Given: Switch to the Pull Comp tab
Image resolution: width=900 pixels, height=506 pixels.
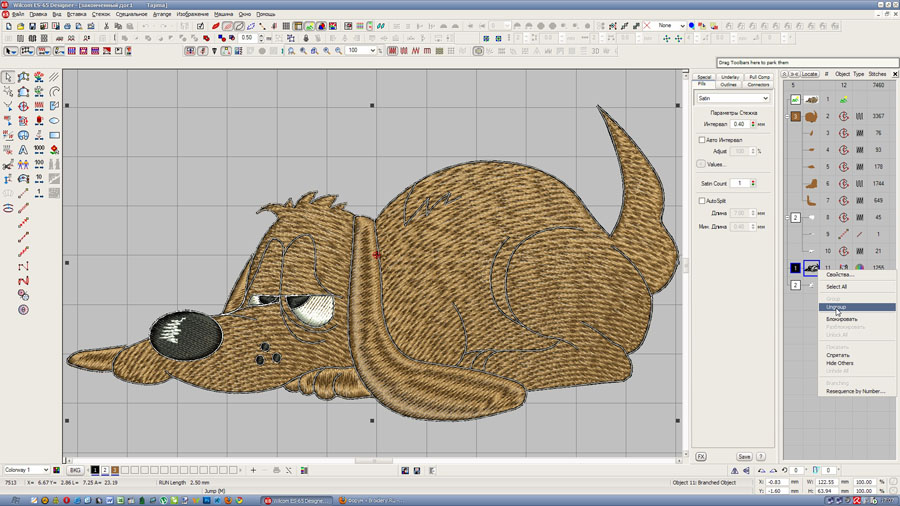Looking at the screenshot, I should pos(759,77).
